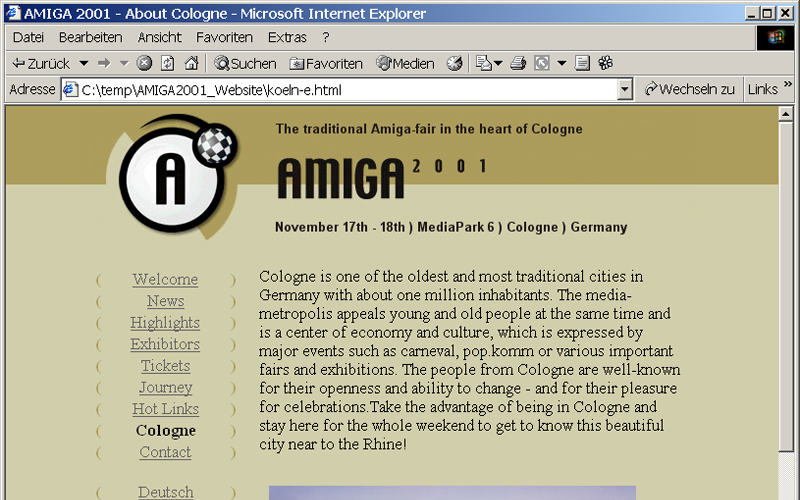
Task: Click the Print icon
Action: (518, 63)
